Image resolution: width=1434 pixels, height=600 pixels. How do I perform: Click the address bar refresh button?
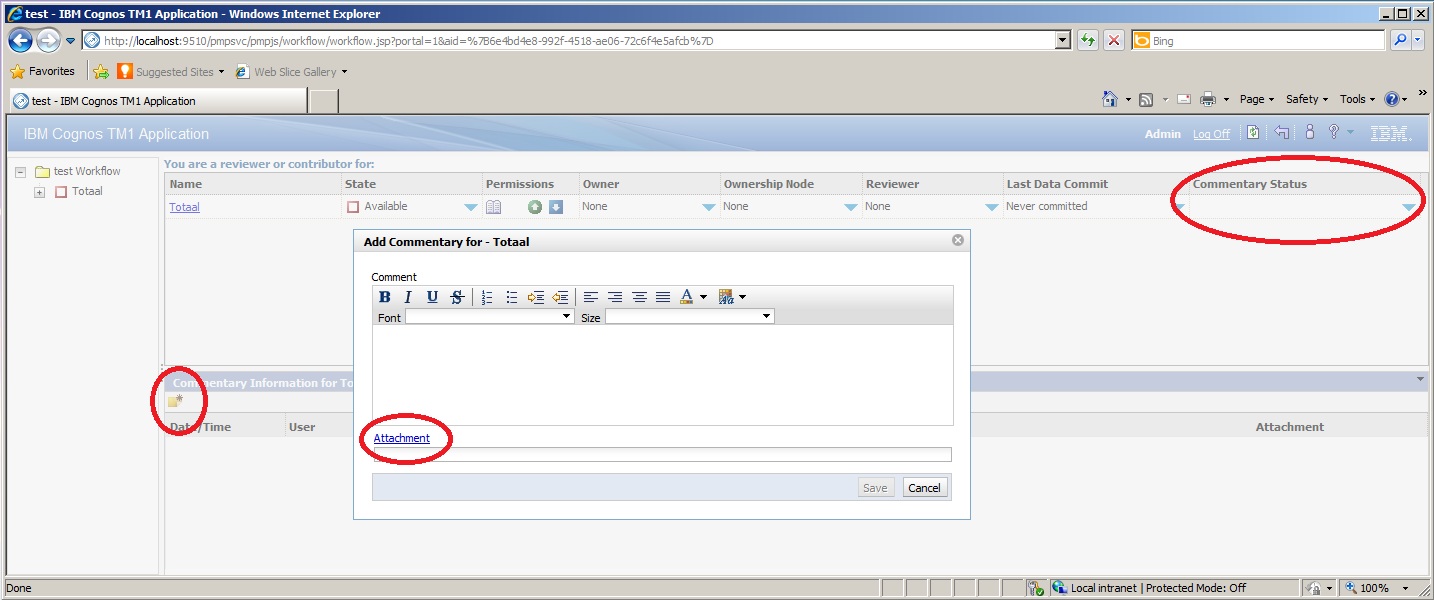tap(1088, 40)
